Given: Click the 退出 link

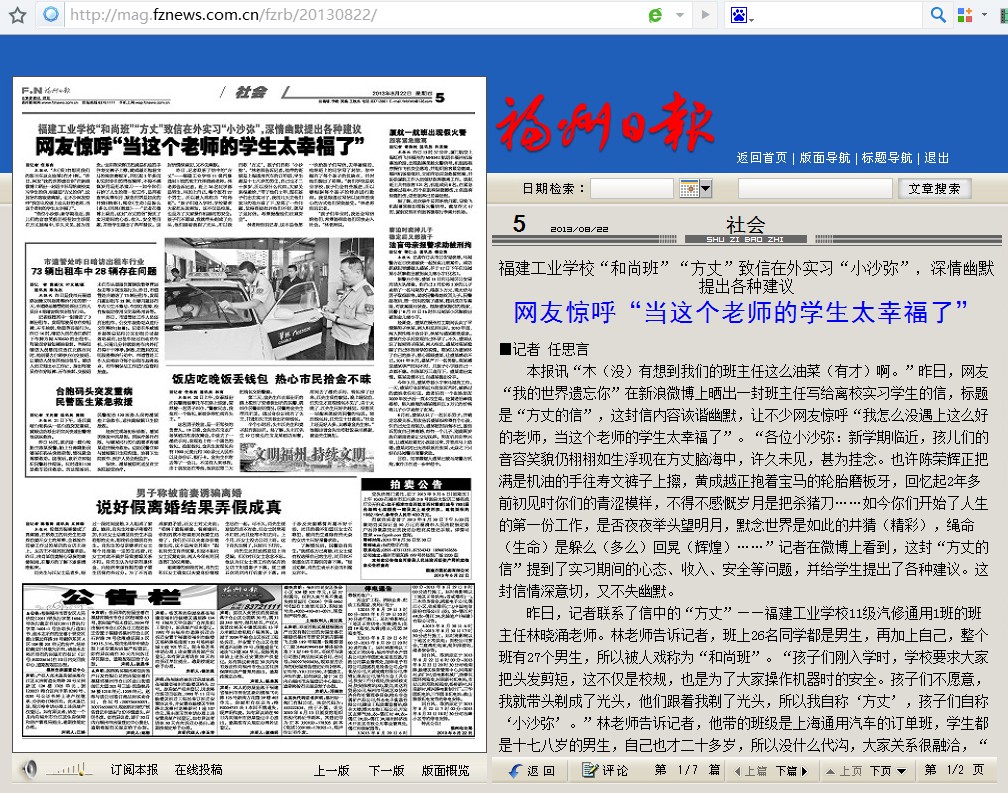Looking at the screenshot, I should pos(937,158).
